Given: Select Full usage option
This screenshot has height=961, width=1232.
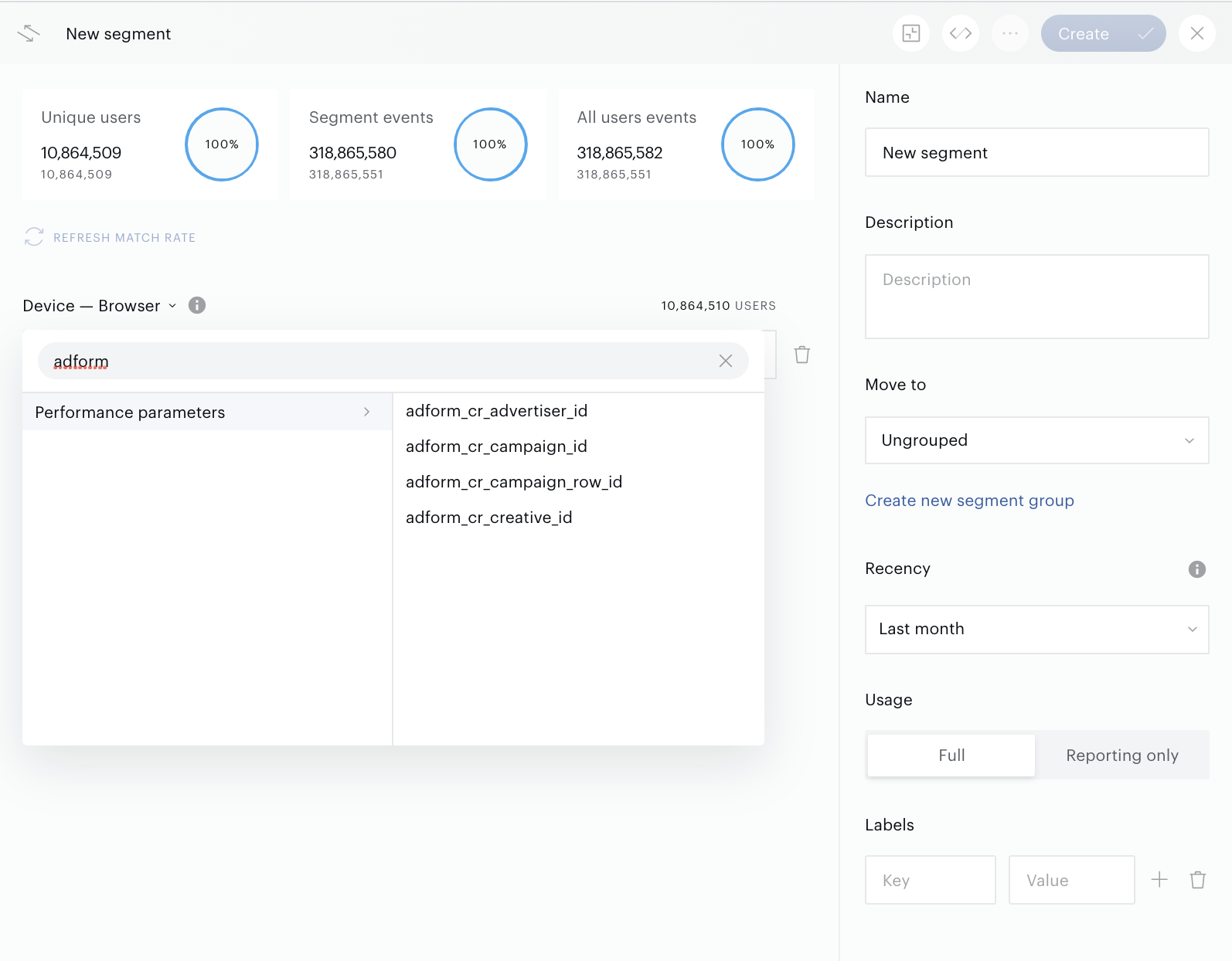Looking at the screenshot, I should click(x=951, y=756).
